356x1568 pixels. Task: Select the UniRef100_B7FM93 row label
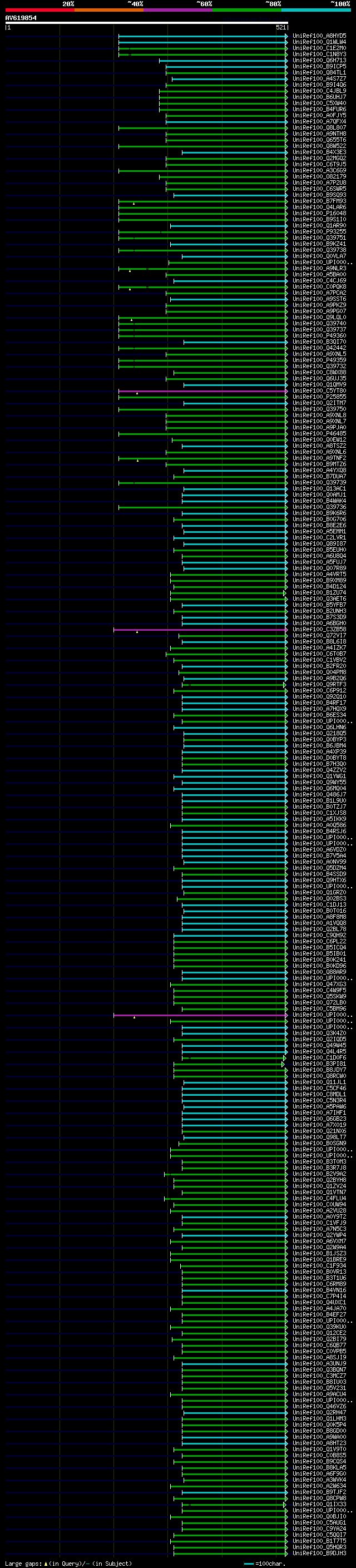(319, 201)
